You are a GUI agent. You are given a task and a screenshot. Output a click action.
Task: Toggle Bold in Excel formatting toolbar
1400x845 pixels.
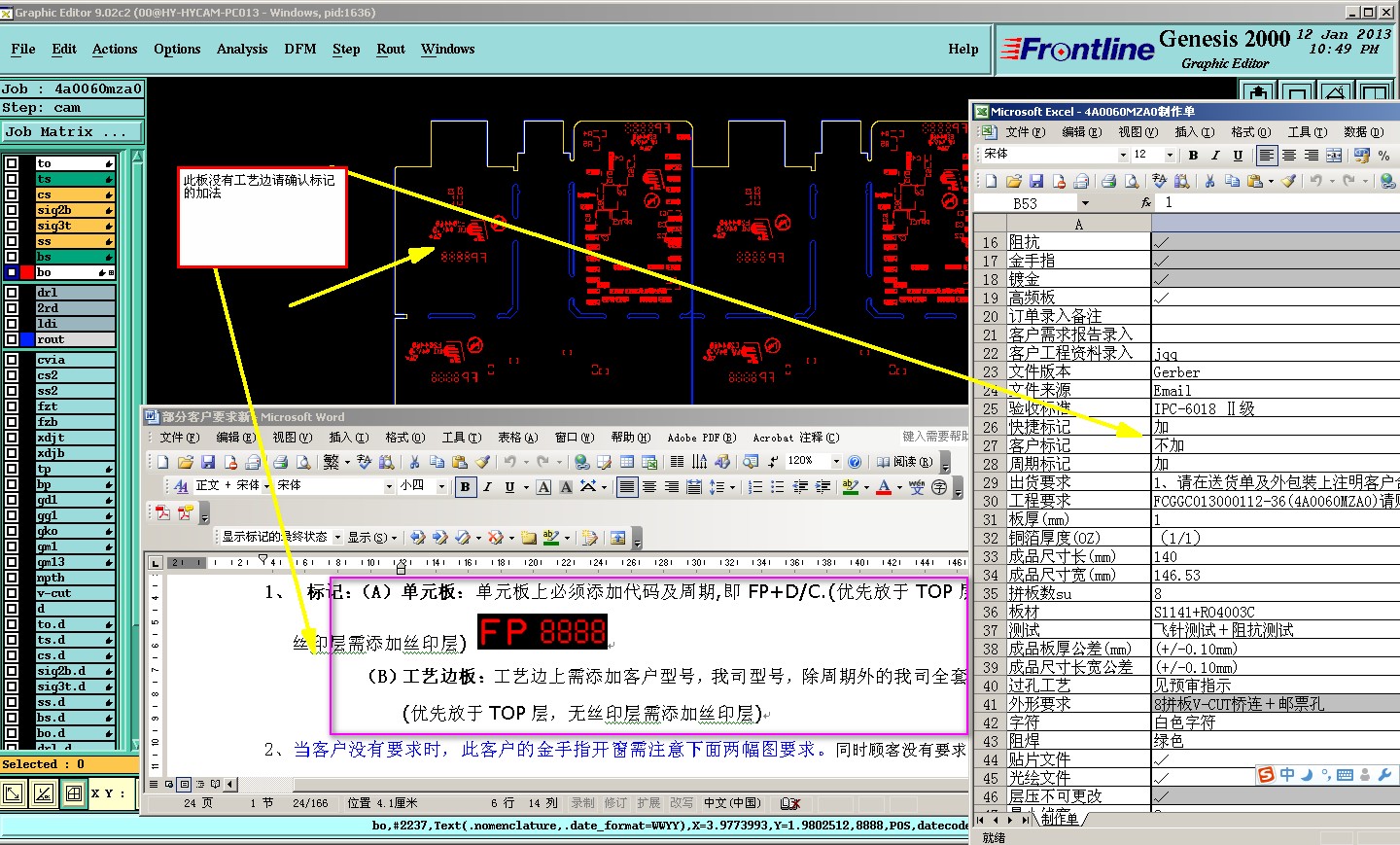1193,156
